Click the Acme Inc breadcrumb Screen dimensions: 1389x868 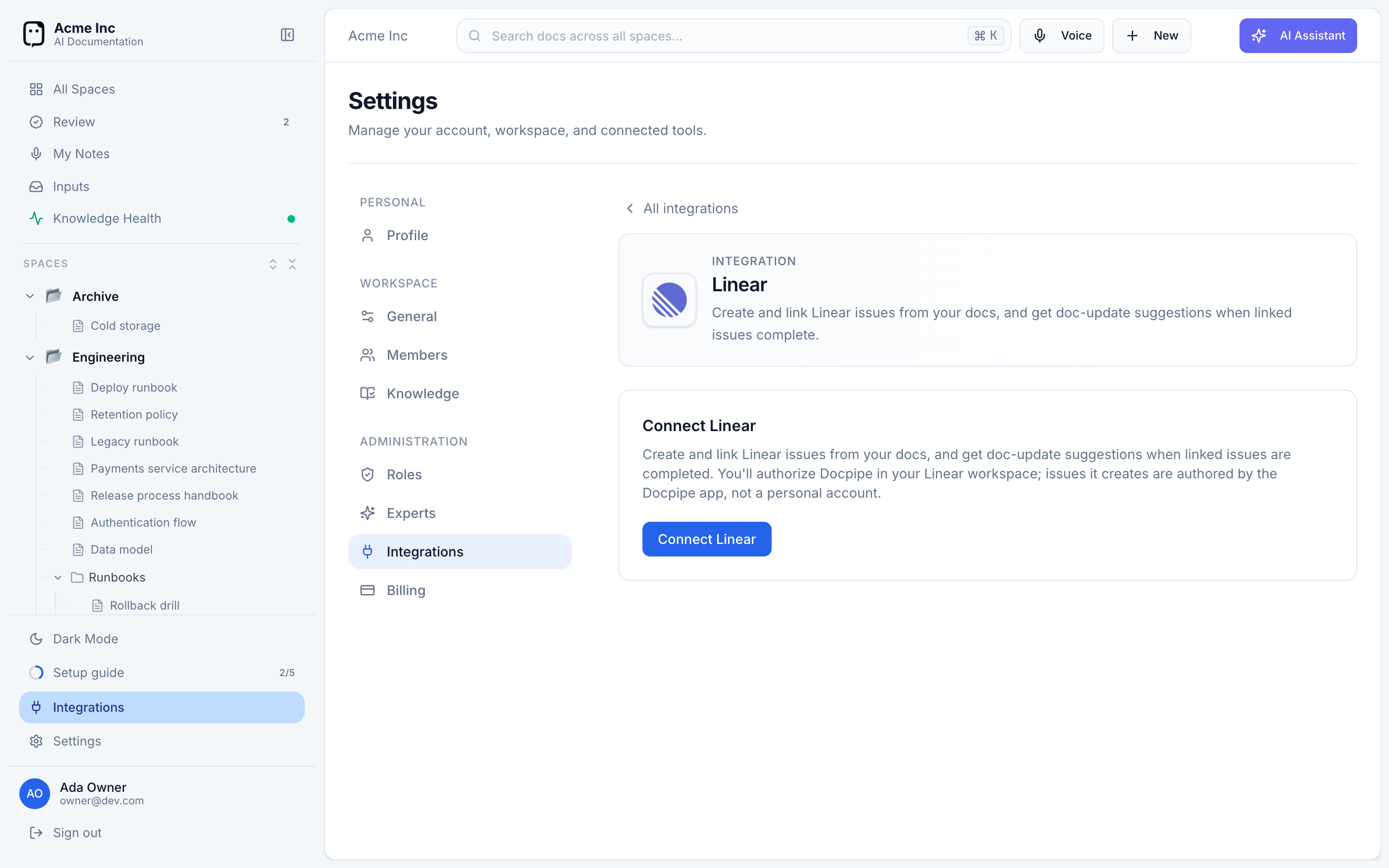click(378, 36)
